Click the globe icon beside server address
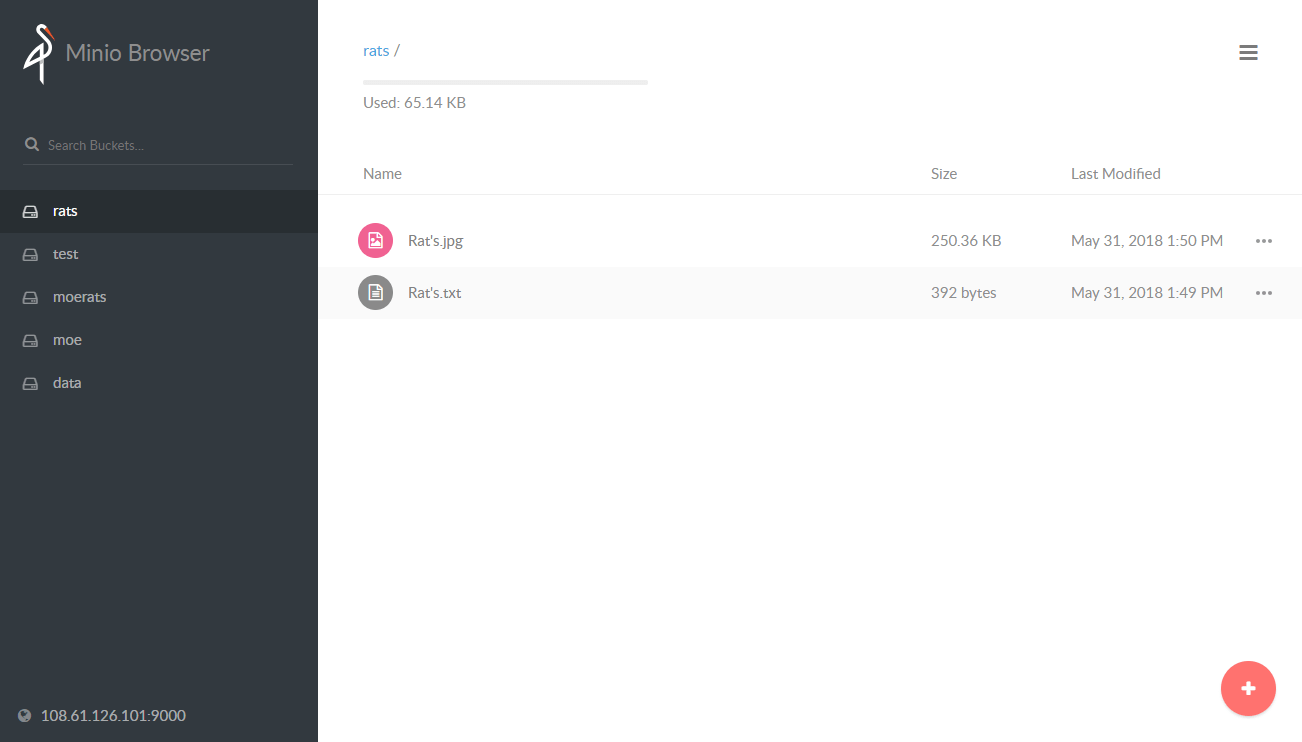1302x742 pixels. 25,716
